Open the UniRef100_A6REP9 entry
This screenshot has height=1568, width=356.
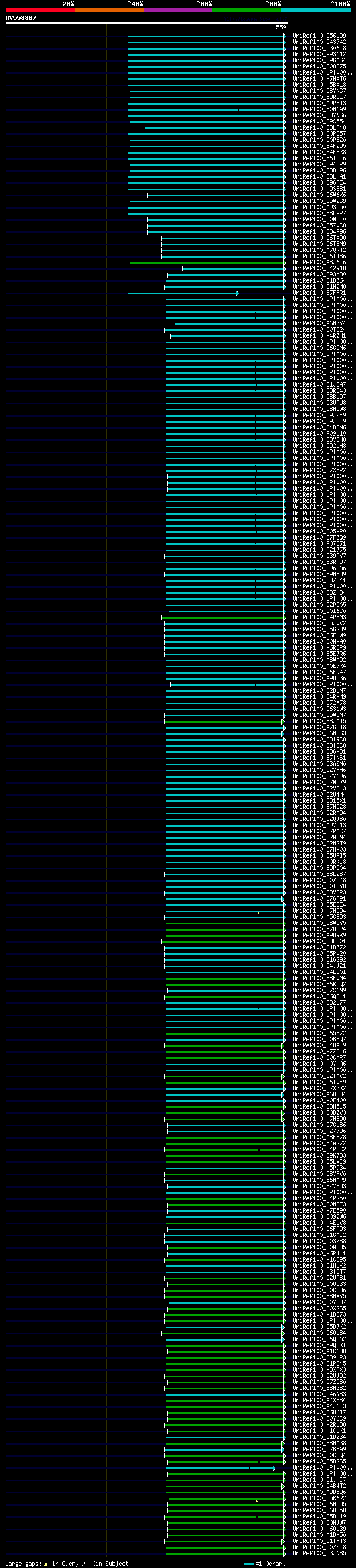tap(319, 647)
